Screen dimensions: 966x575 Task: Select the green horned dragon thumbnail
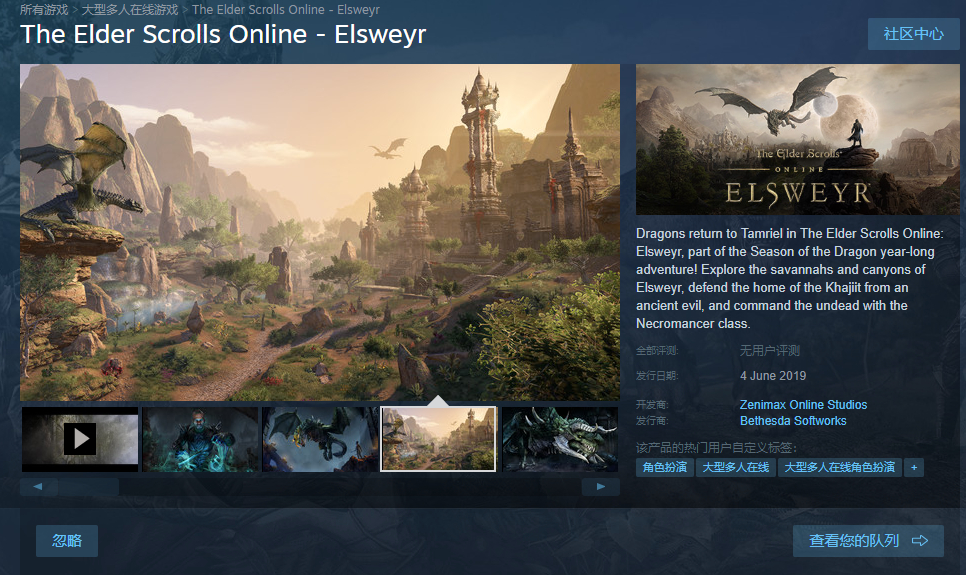(560, 439)
